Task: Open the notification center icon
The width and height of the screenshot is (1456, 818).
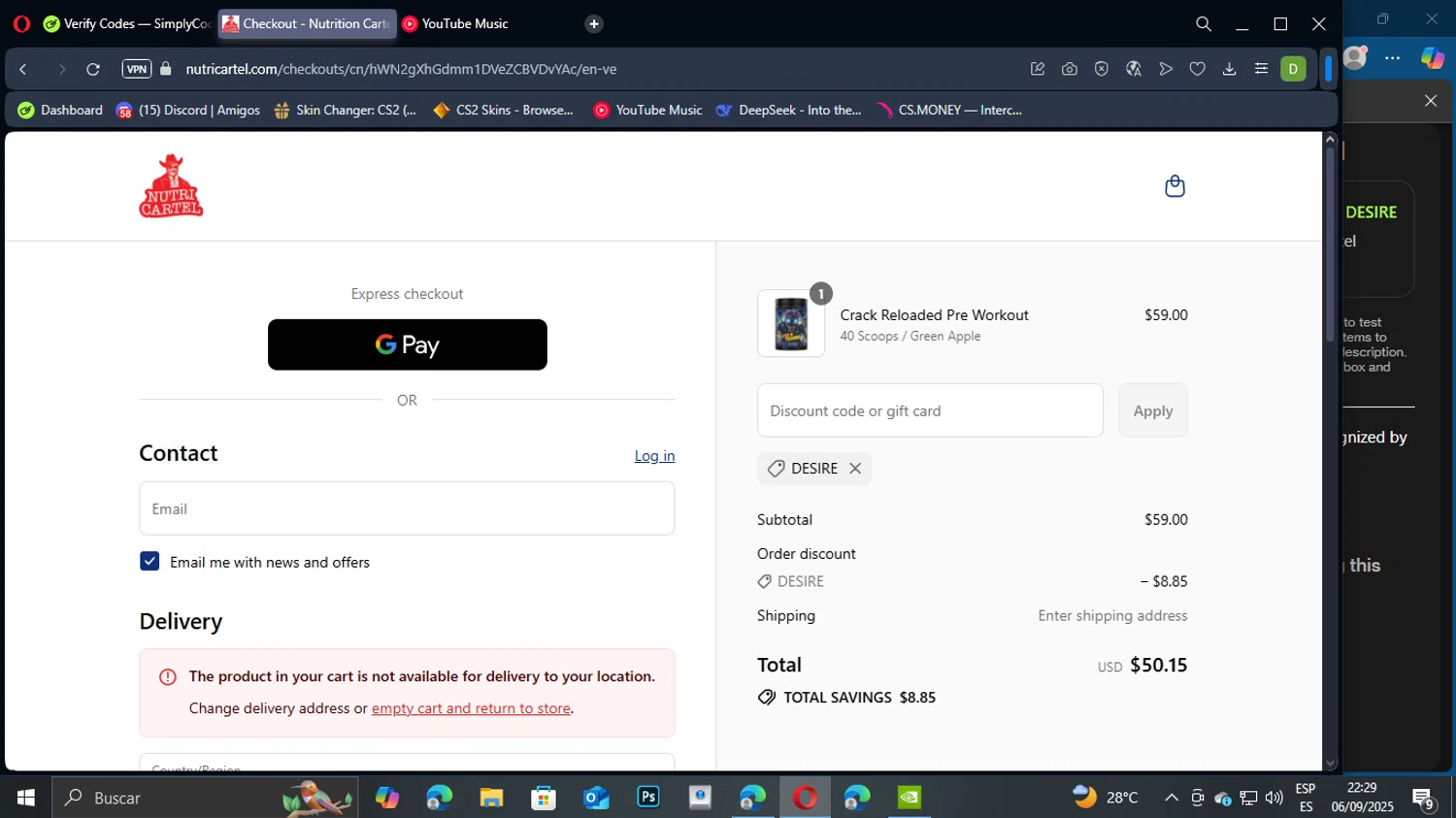Action: point(1424,799)
